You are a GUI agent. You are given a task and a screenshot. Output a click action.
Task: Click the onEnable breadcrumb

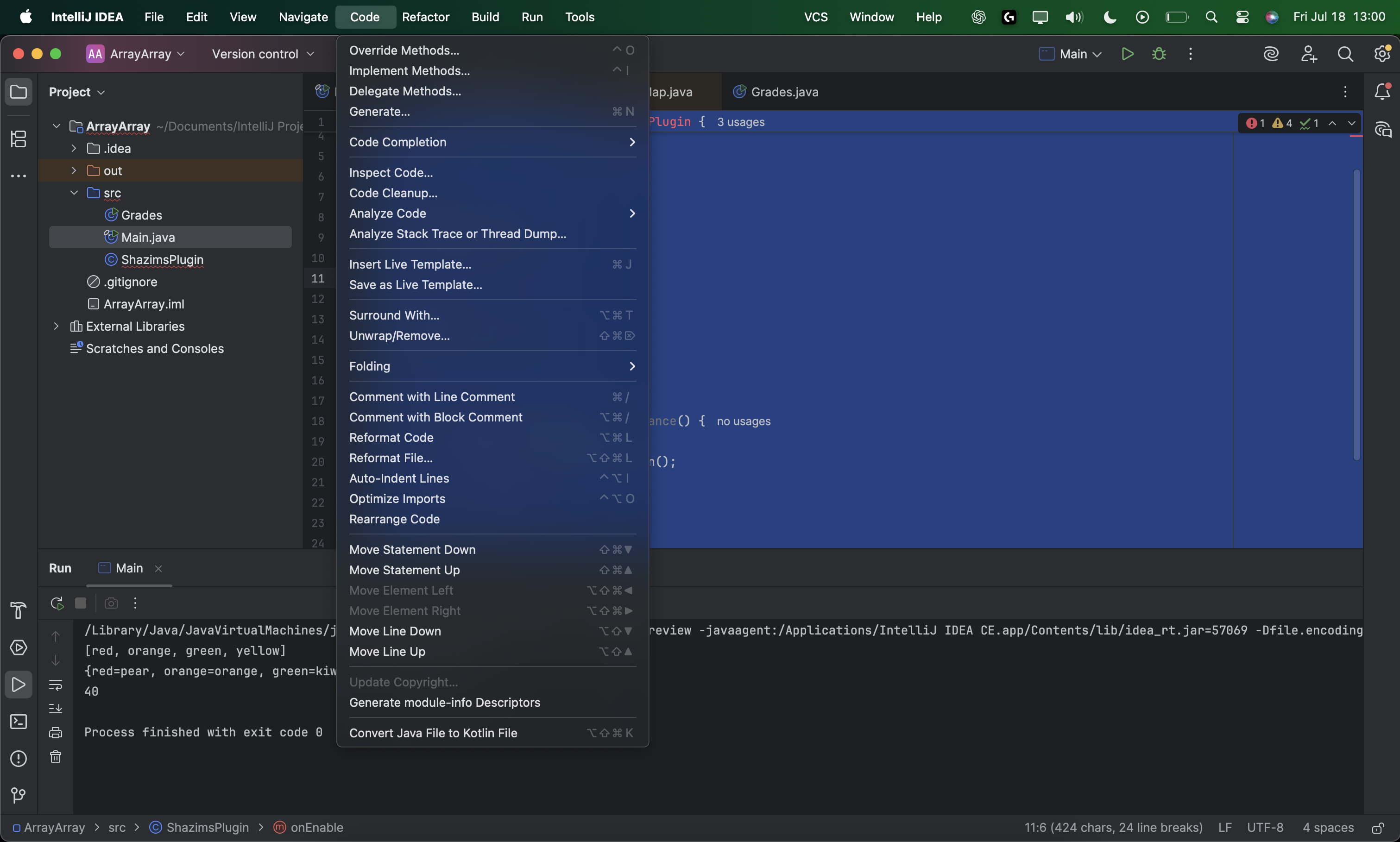[x=308, y=828]
